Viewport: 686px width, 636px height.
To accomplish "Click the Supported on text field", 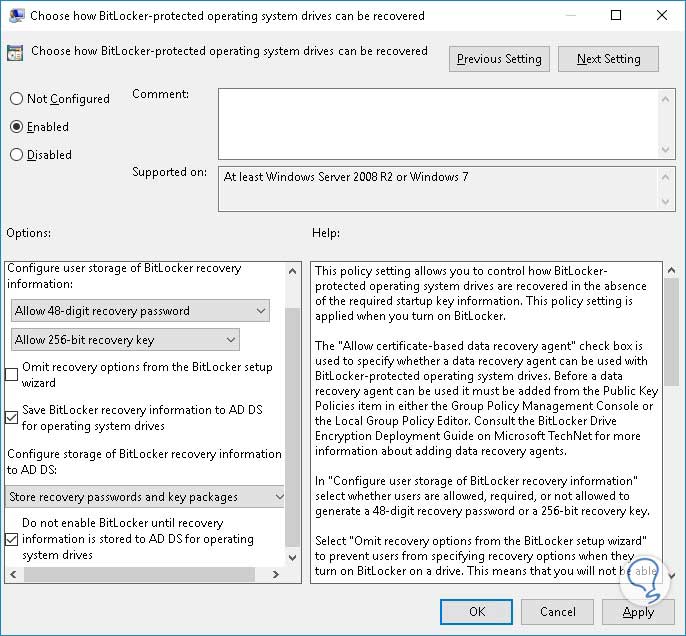I will click(x=438, y=189).
